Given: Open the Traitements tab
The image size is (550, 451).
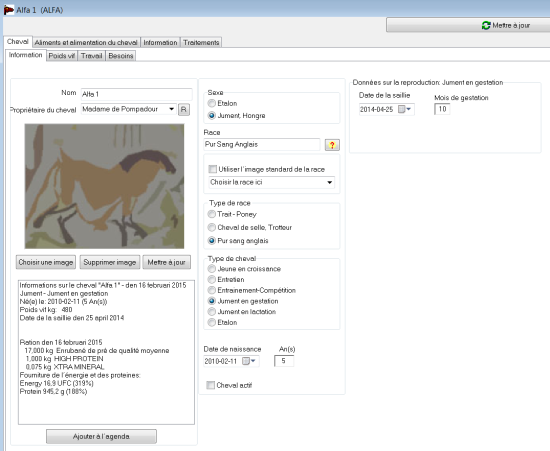Looking at the screenshot, I should 201,42.
